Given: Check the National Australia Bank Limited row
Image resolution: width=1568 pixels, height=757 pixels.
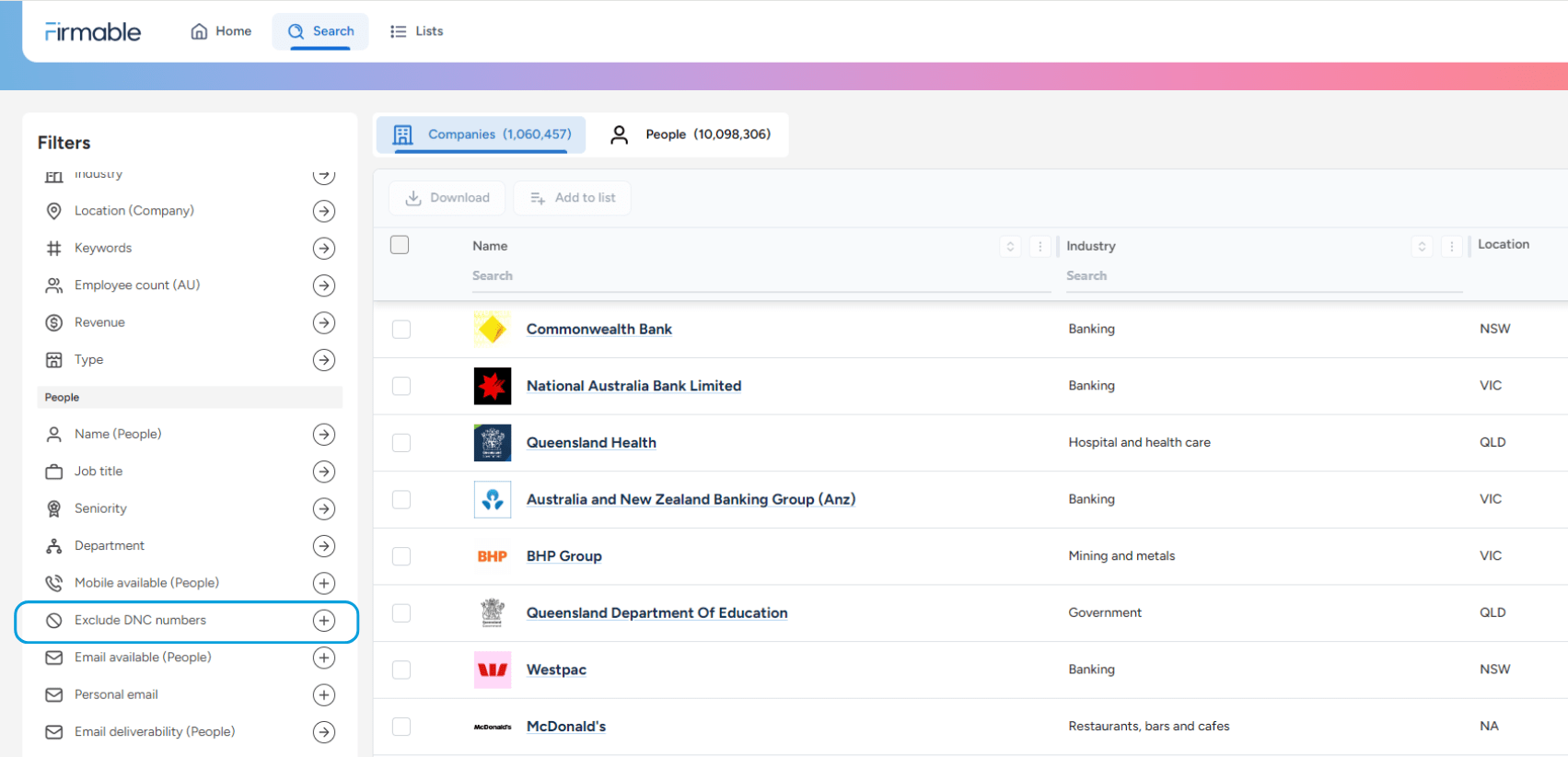Looking at the screenshot, I should tap(401, 386).
